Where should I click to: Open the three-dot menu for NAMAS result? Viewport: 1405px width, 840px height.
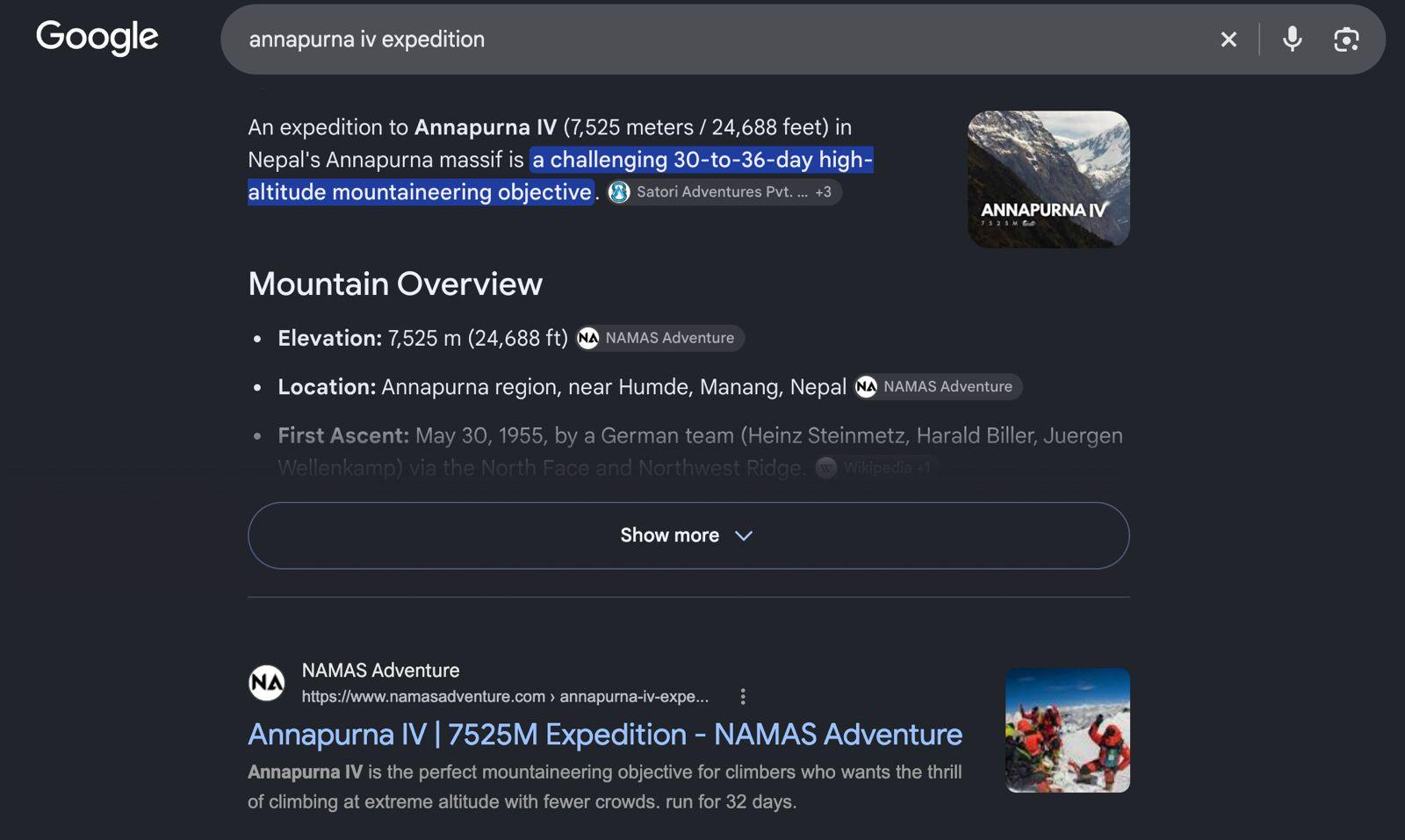point(743,696)
